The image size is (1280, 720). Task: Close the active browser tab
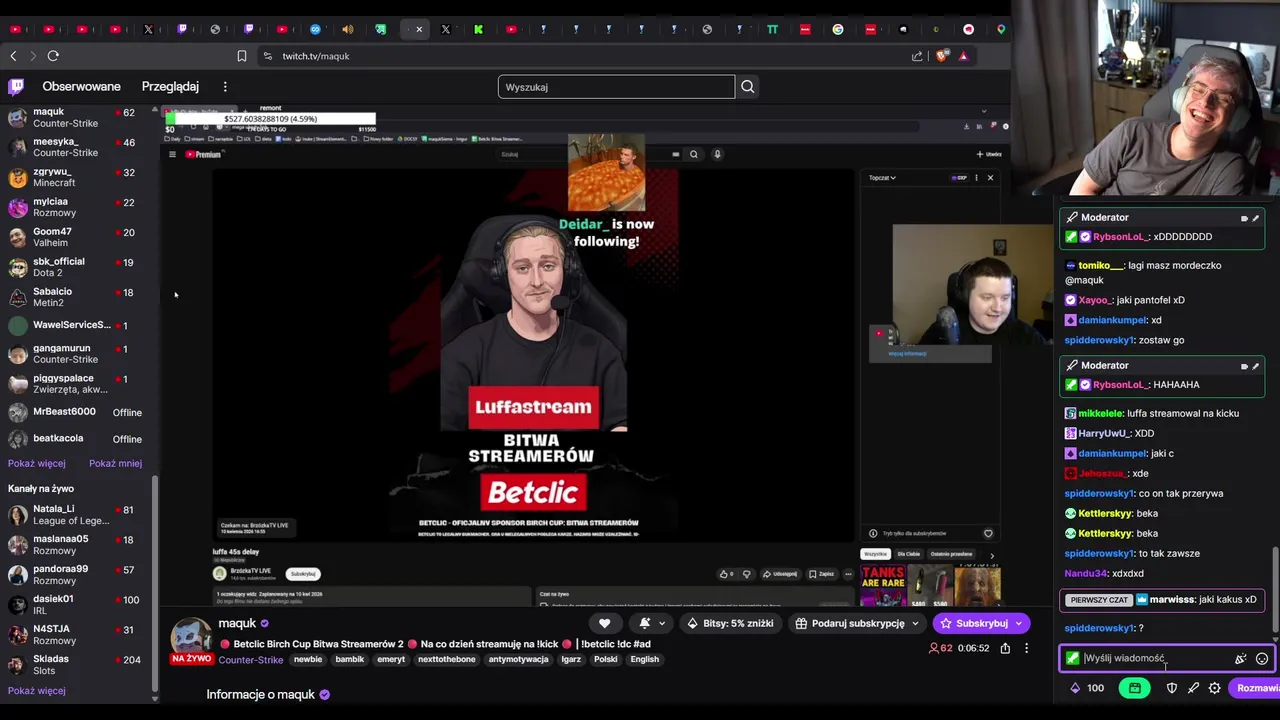click(419, 29)
